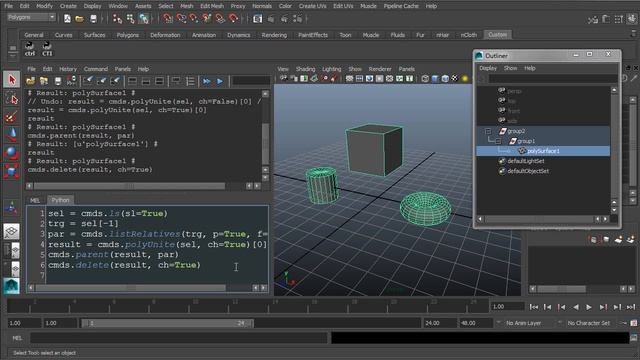Collapse group2 node in Outliner

pyautogui.click(x=488, y=131)
